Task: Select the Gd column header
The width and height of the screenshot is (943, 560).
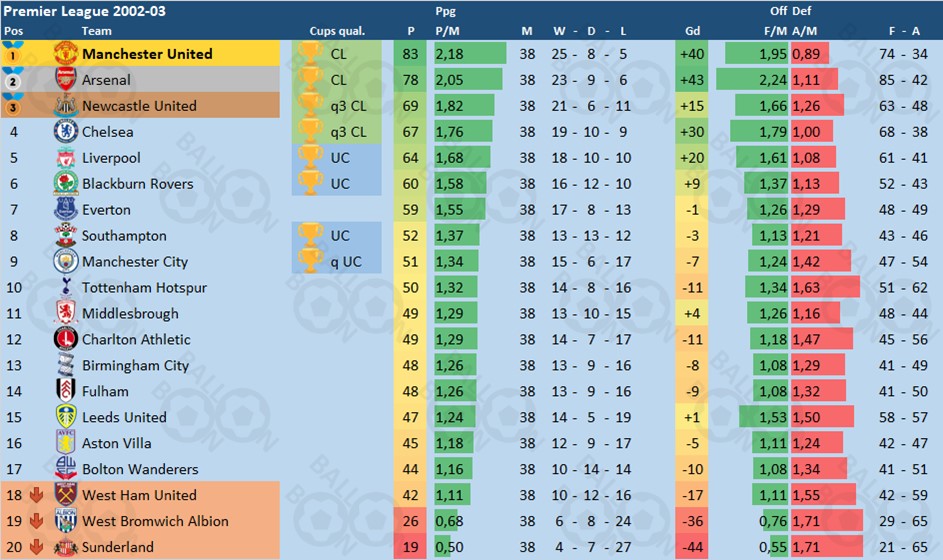Action: [x=692, y=31]
